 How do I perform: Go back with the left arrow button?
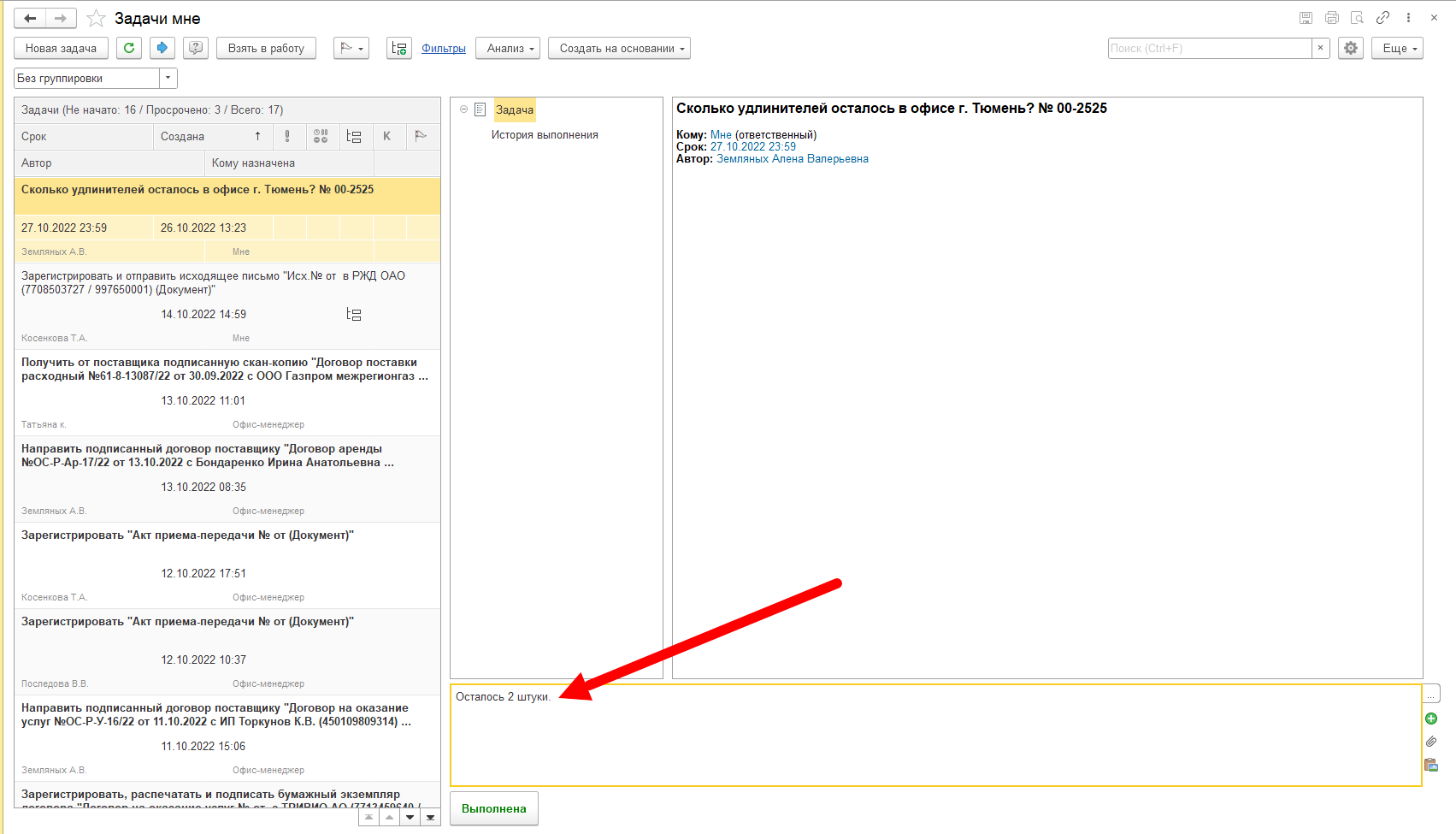click(x=30, y=18)
